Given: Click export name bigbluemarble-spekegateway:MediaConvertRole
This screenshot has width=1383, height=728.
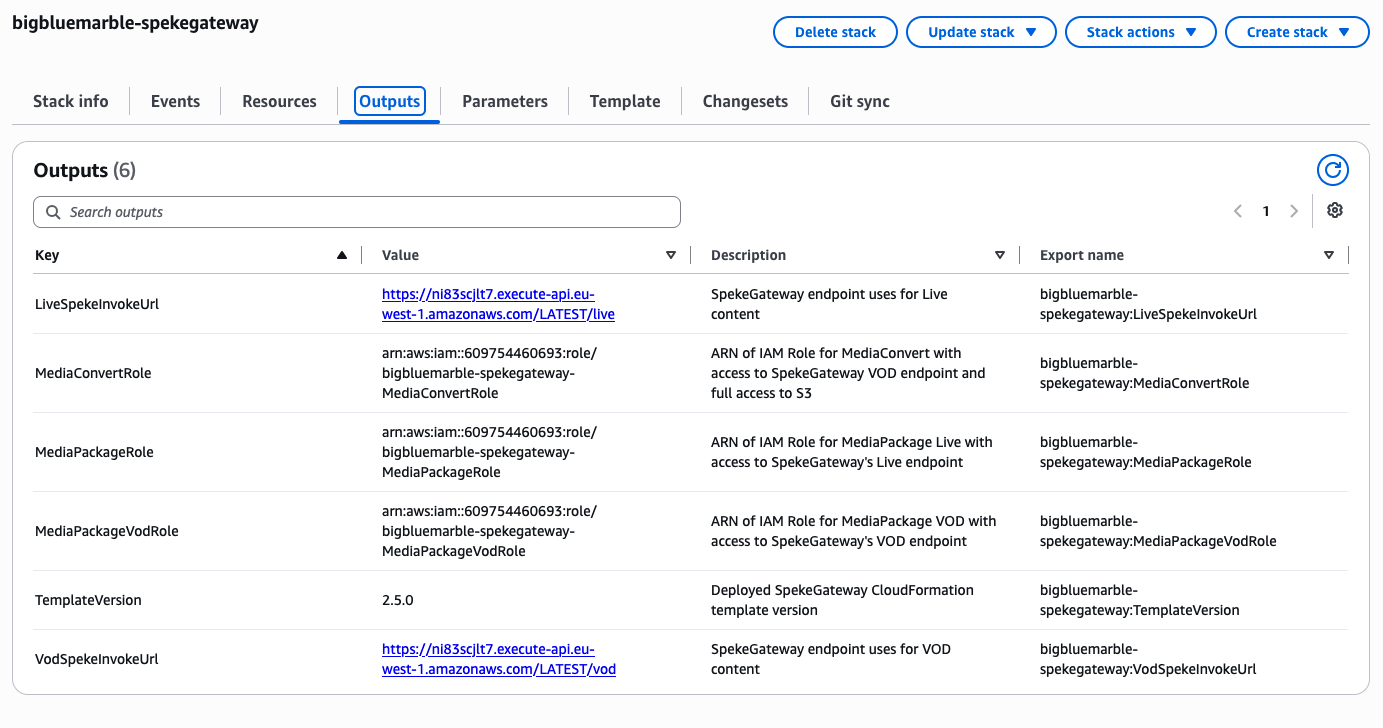Looking at the screenshot, I should pos(1145,373).
